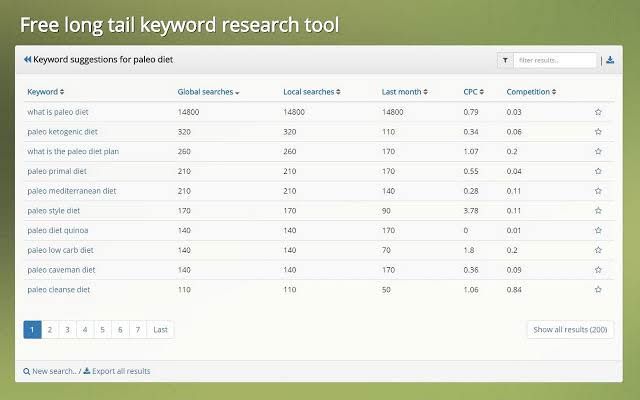This screenshot has width=640, height=400.
Task: Click 'Show all results (200)' button
Action: (570, 329)
